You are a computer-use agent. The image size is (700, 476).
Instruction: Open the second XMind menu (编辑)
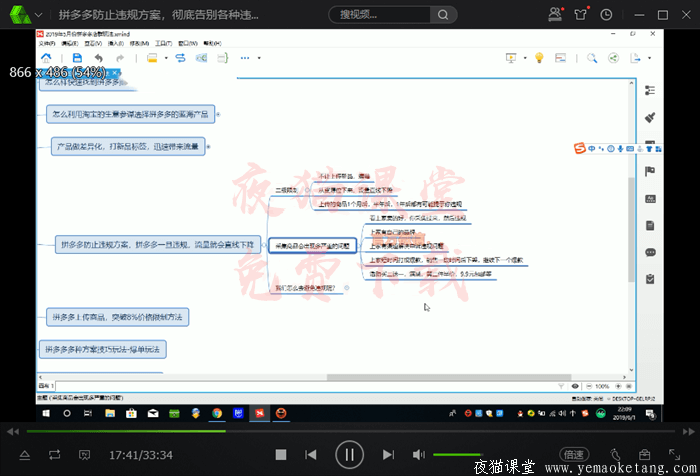70,43
